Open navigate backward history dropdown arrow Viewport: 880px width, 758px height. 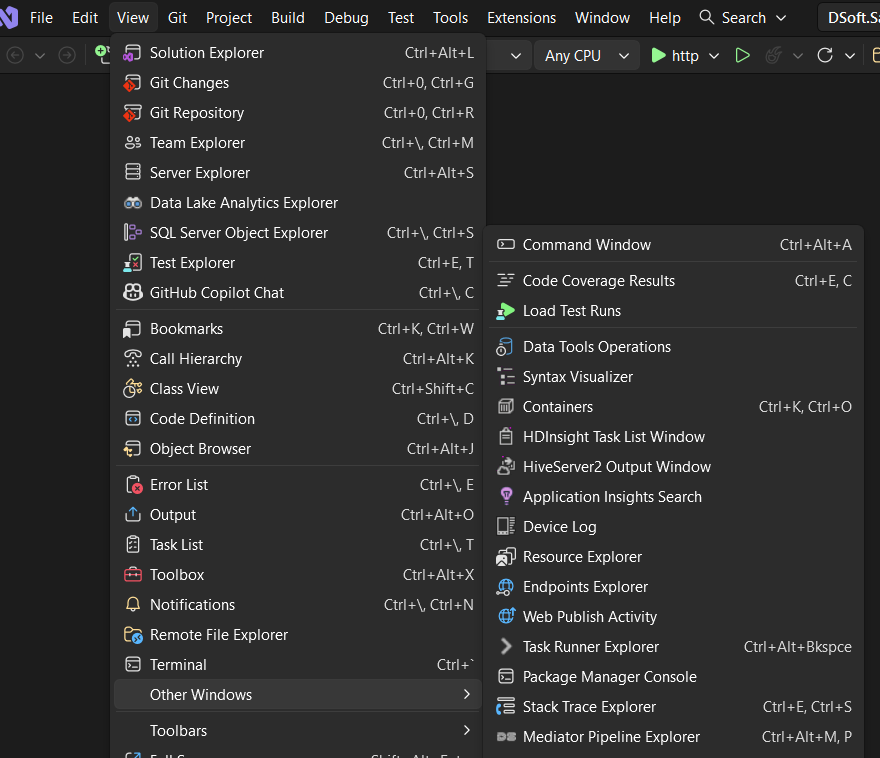pos(40,56)
